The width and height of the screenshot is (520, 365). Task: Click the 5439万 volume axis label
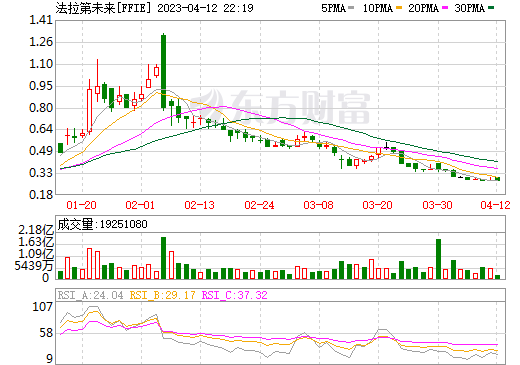pos(34,266)
